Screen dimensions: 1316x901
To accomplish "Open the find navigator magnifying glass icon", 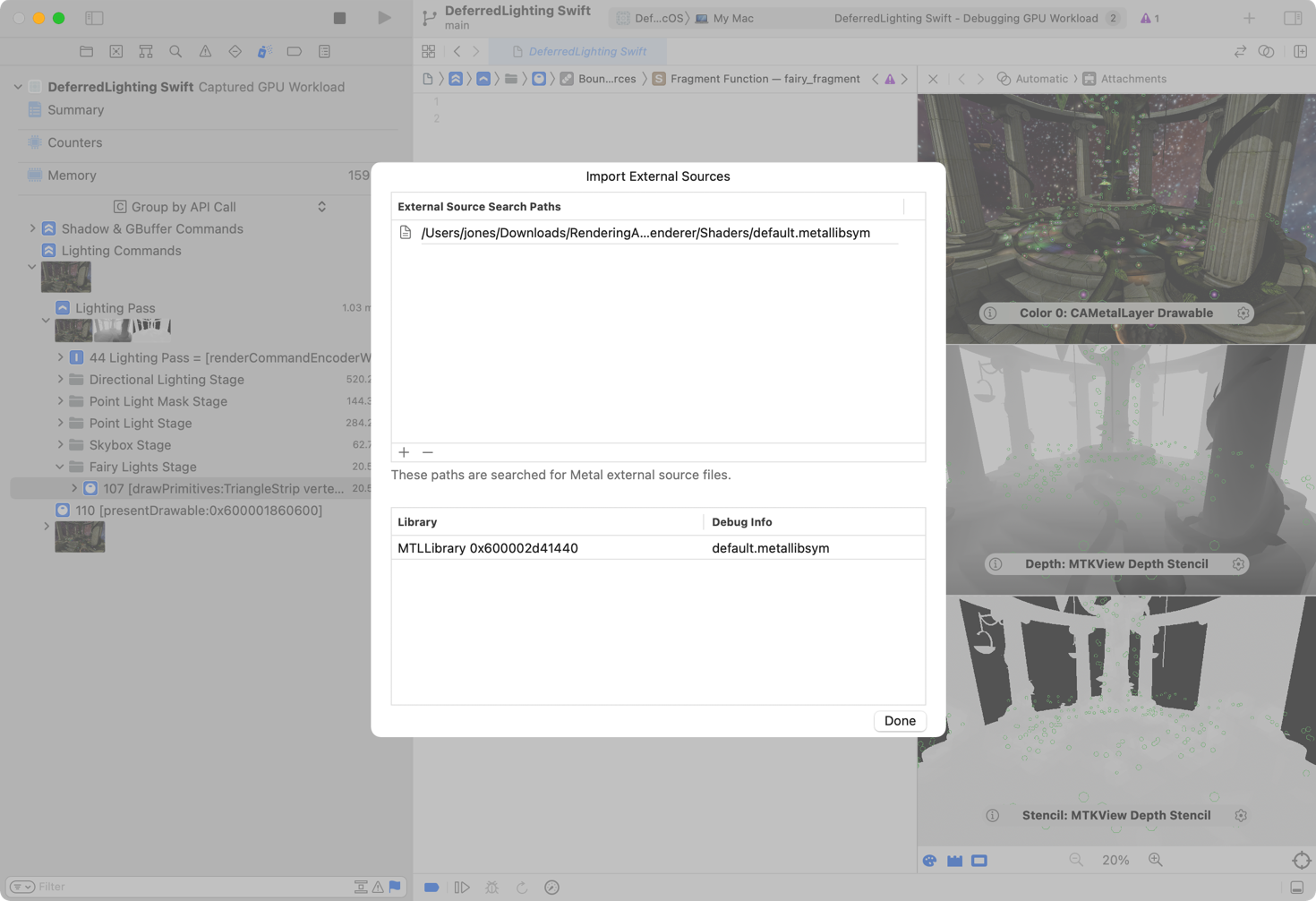I will pos(175,51).
